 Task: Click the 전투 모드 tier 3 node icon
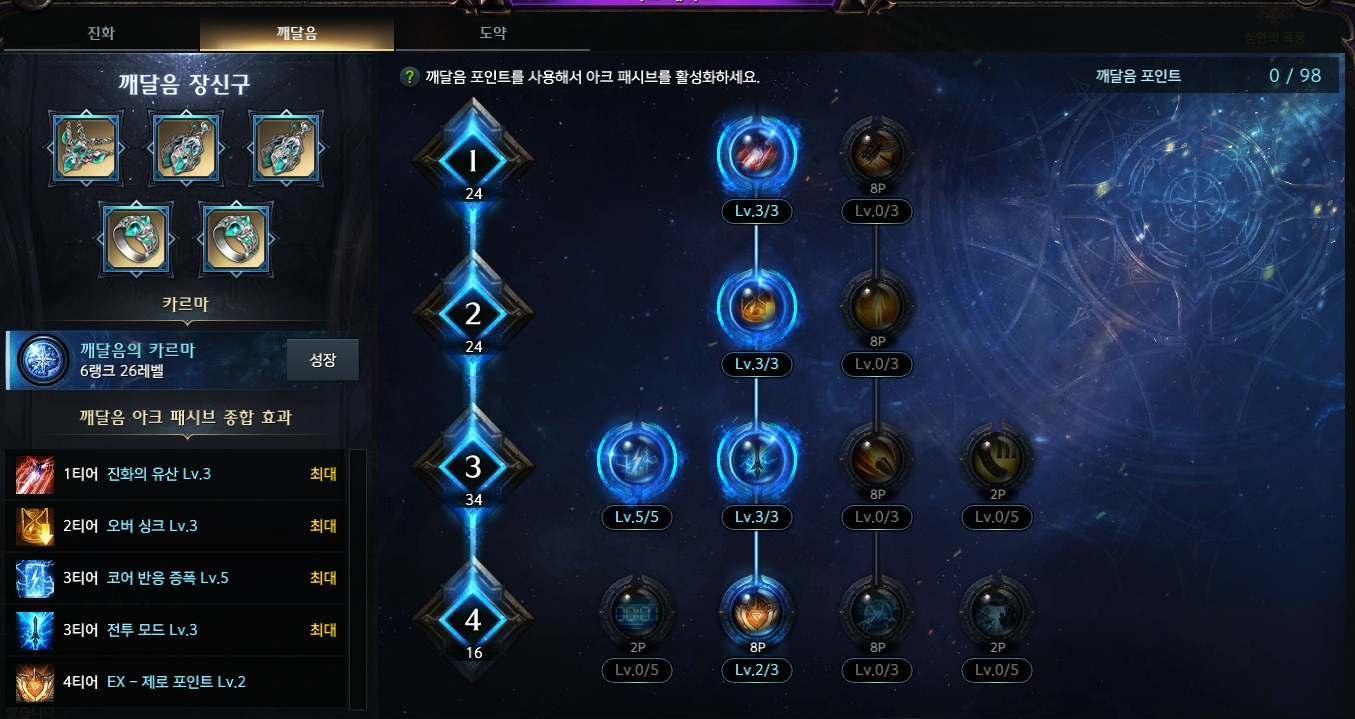756,459
